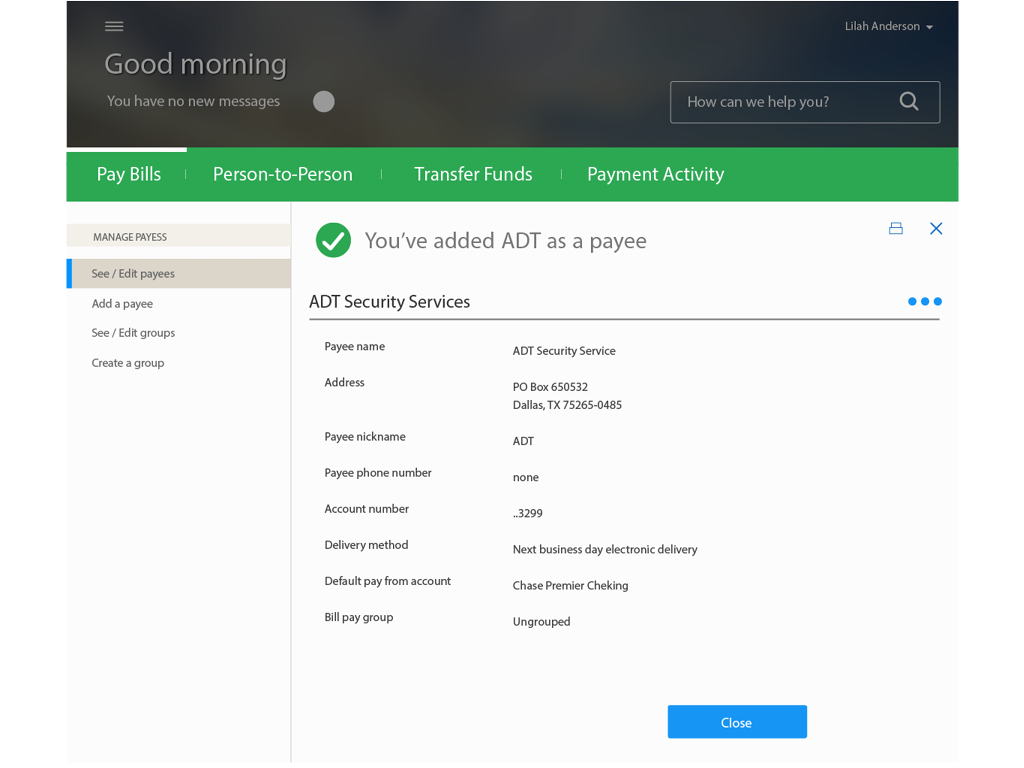Click the ADT Security Services heading
Screen dimensions: 1024x768
click(x=389, y=302)
